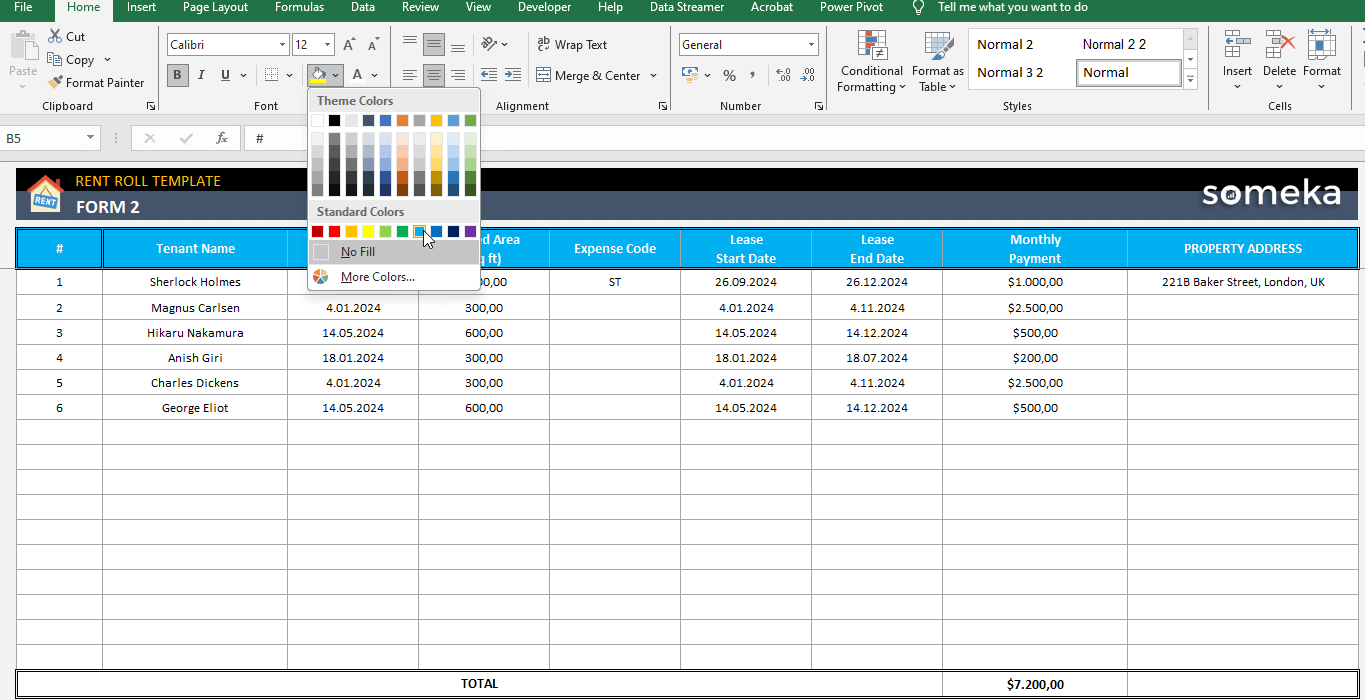Viewport: 1365px width, 700px height.
Task: Pick the green standard color swatch
Action: tap(403, 231)
